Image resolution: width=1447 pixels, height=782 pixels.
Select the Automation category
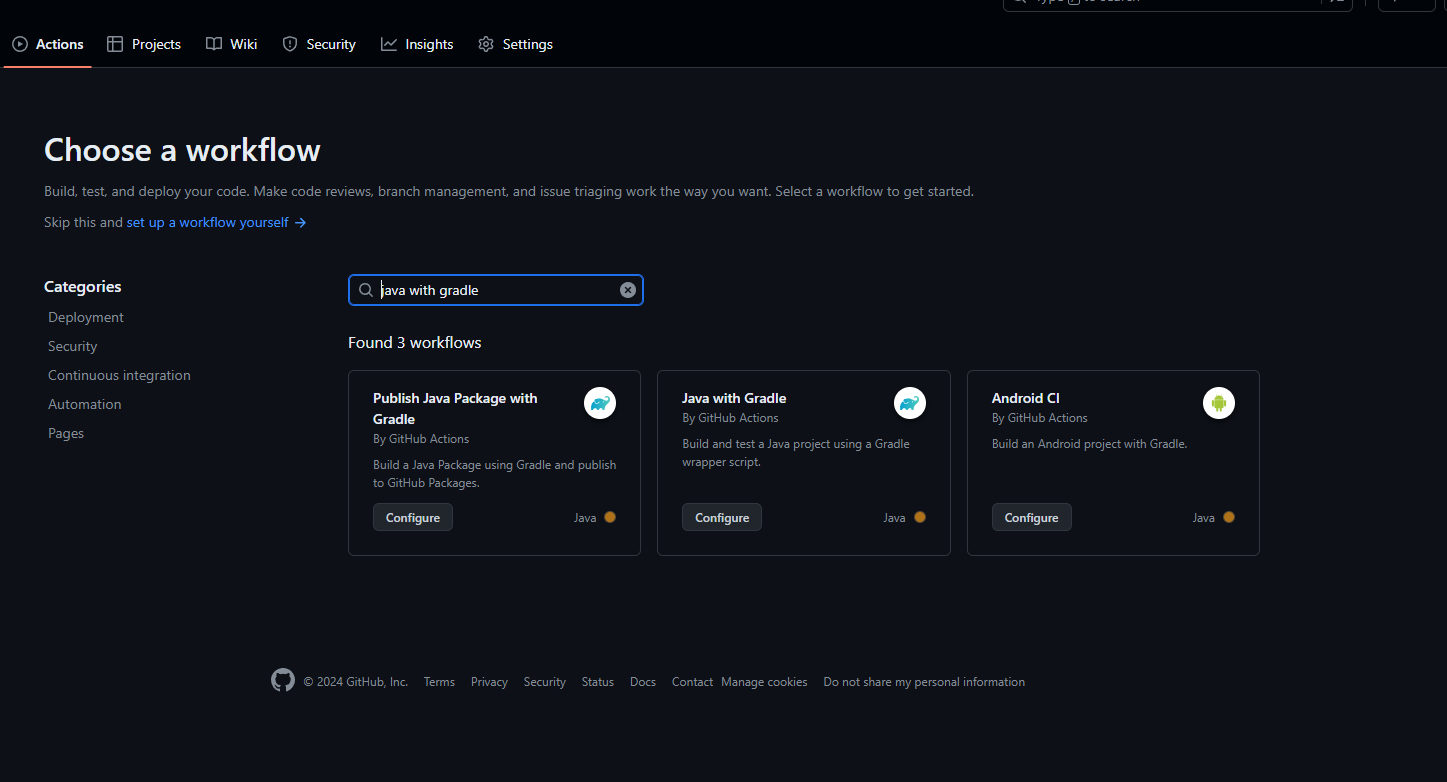pos(85,404)
